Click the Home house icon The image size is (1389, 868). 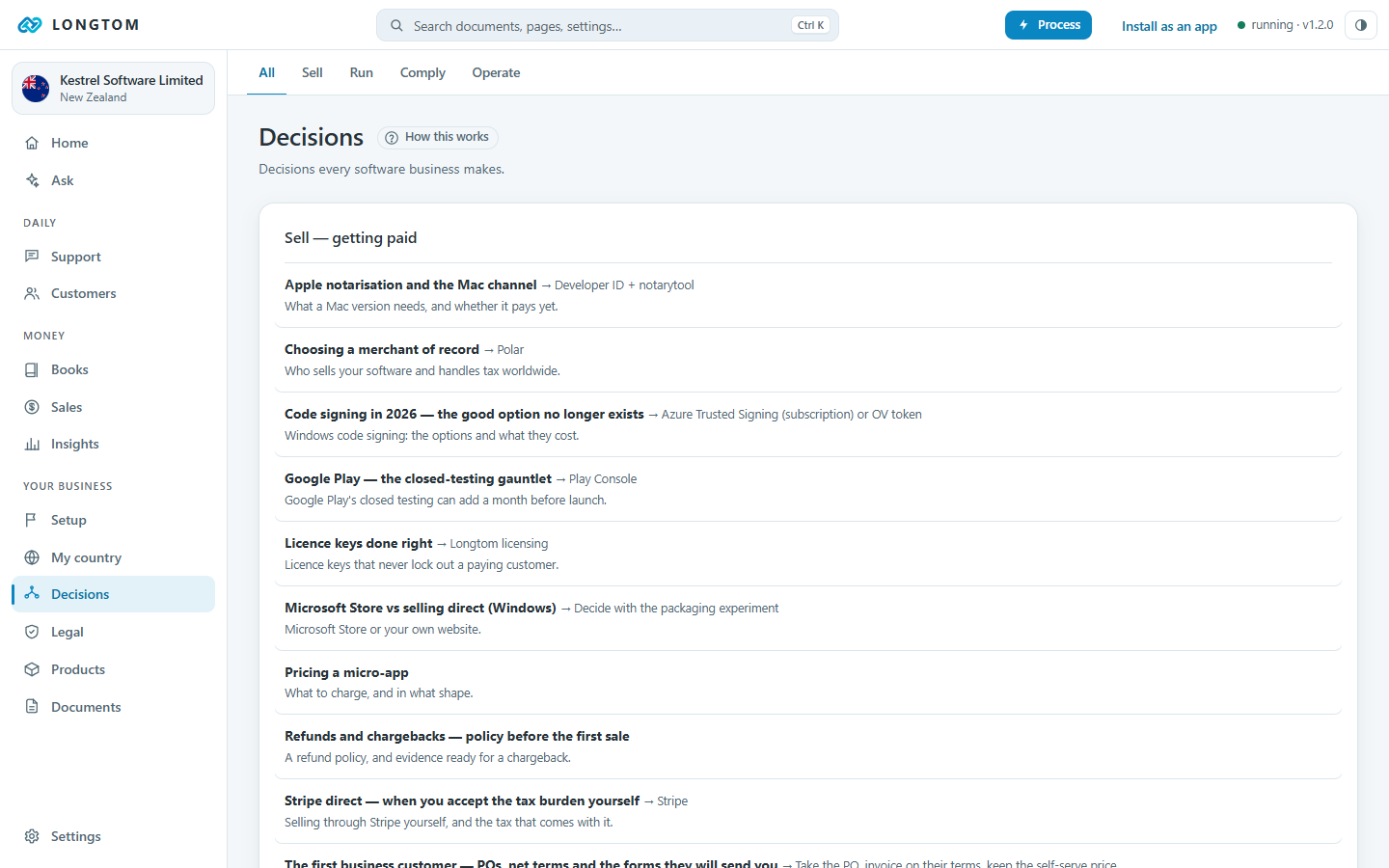[x=32, y=143]
